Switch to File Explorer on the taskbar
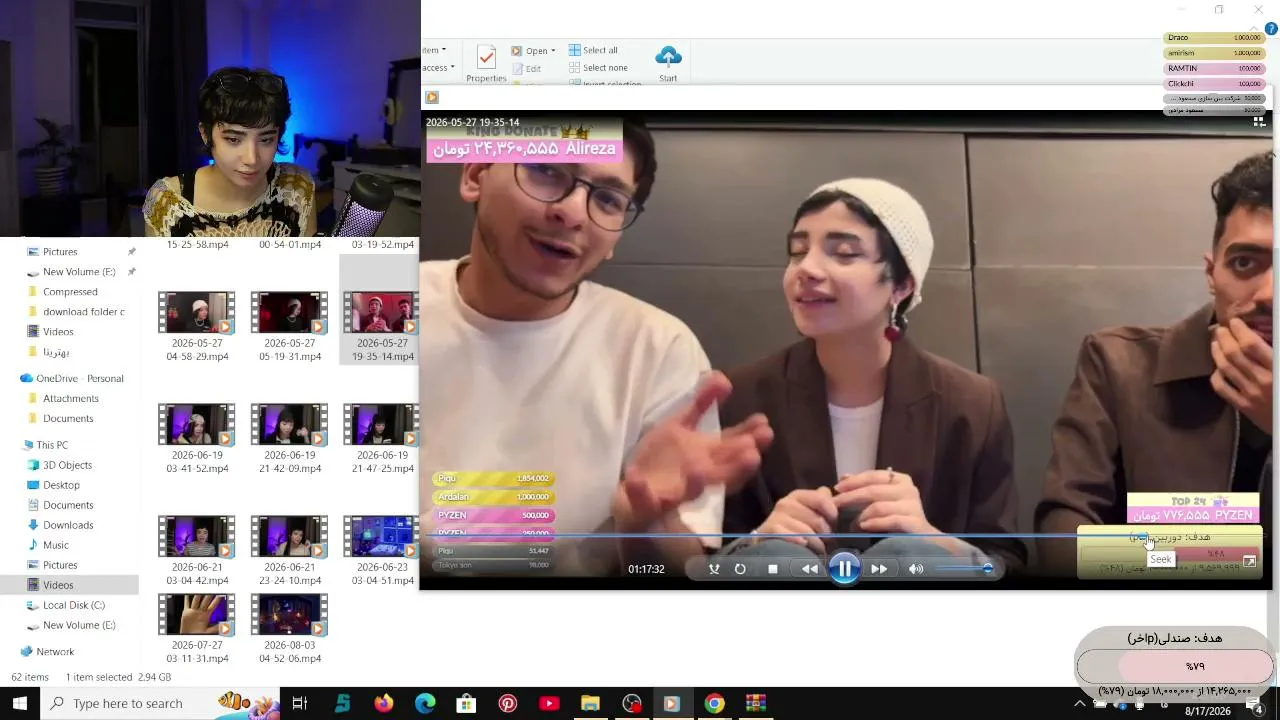This screenshot has width=1280, height=720. 590,704
